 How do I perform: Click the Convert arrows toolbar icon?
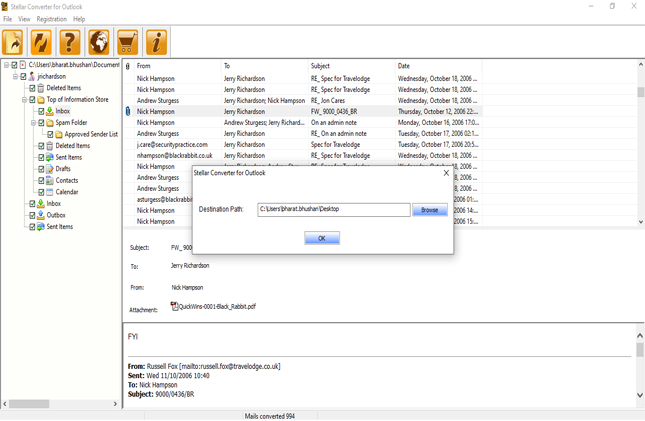[41, 42]
